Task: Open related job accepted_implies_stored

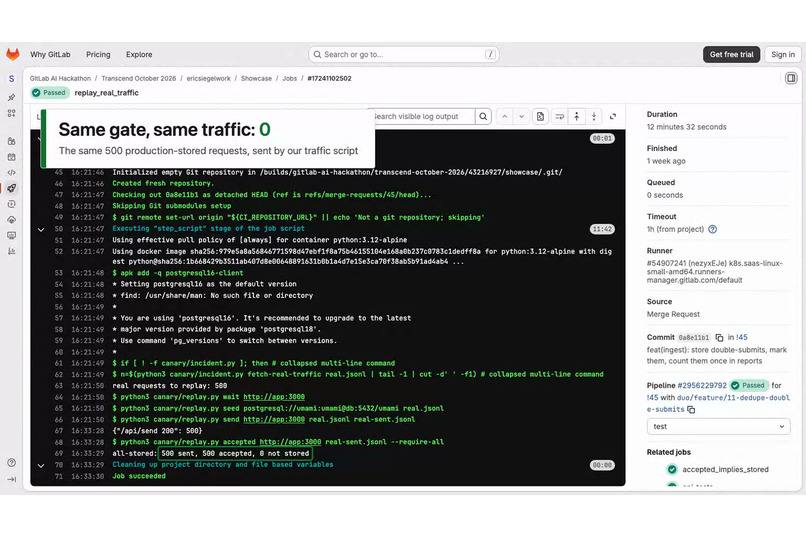Action: pos(725,469)
